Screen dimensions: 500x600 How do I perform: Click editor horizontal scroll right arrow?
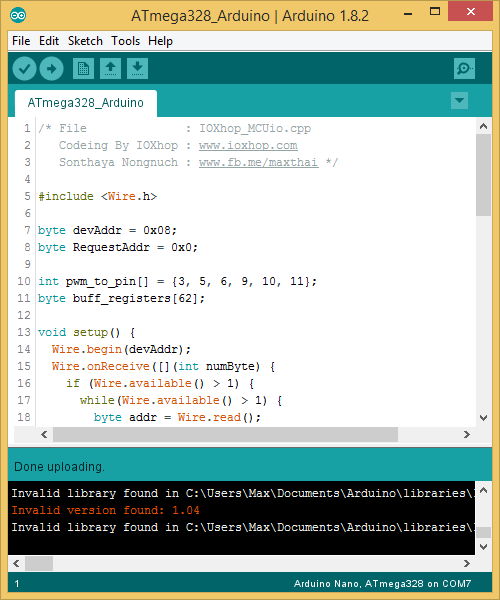point(467,434)
